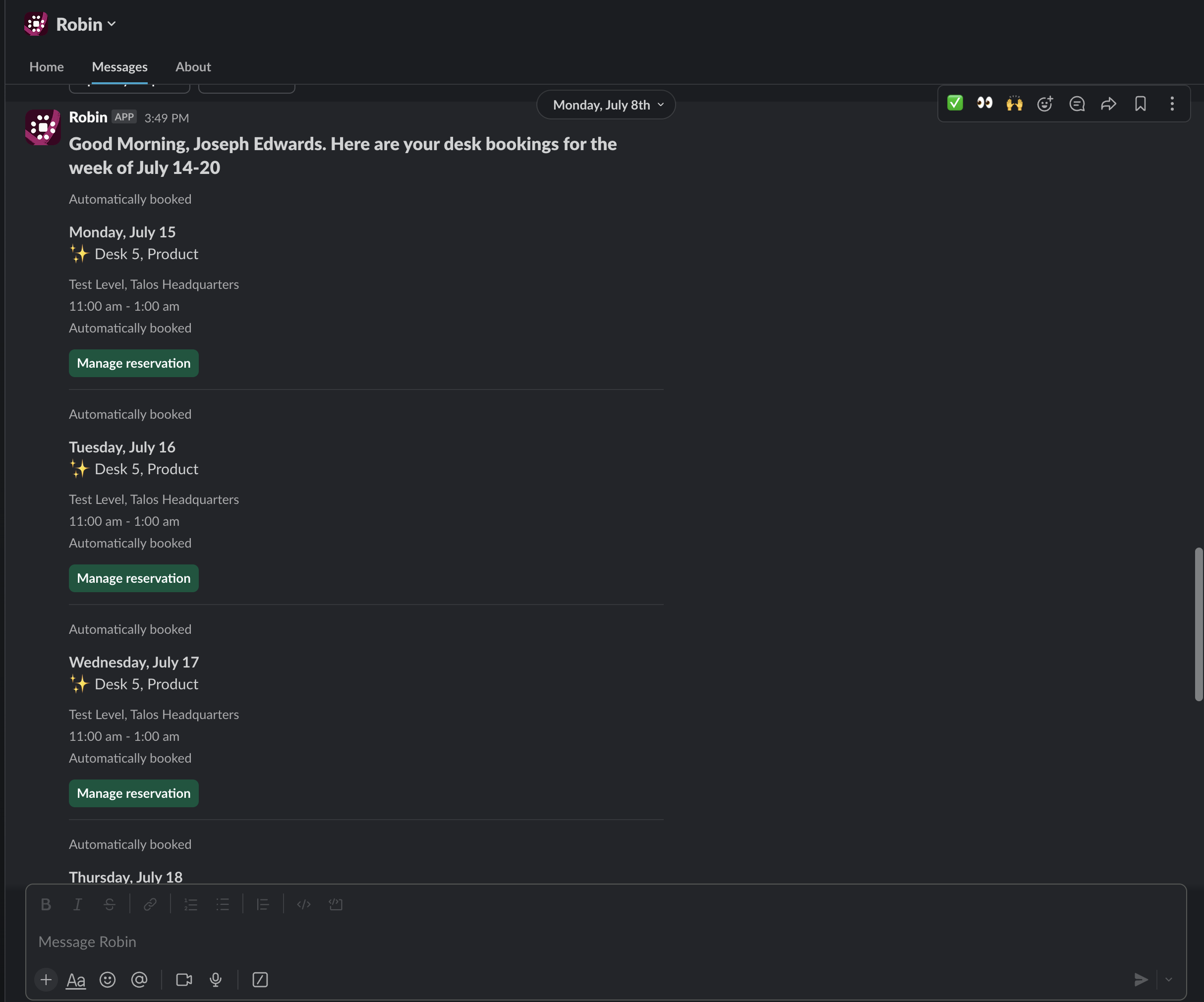The height and width of the screenshot is (1002, 1204).
Task: Save message with the bookmark icon
Action: click(1141, 104)
